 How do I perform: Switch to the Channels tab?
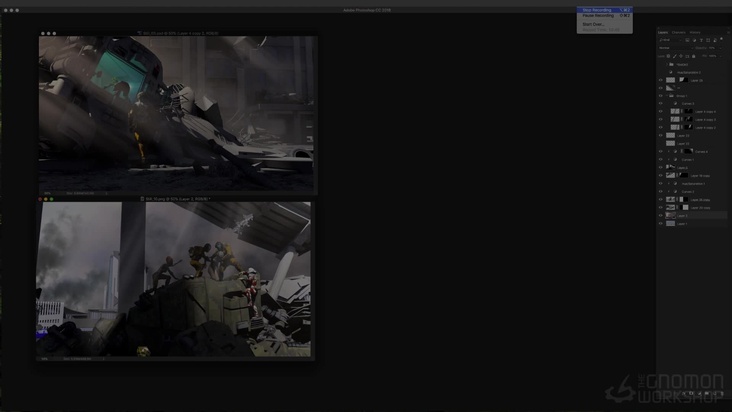(x=678, y=33)
